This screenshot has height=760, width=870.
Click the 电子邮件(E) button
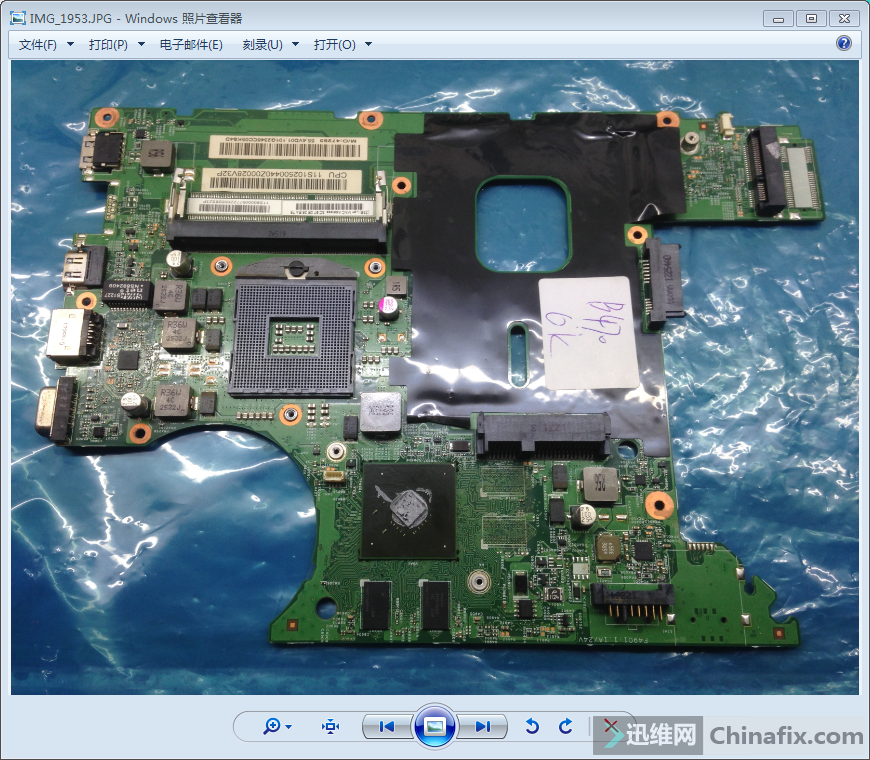(x=191, y=44)
